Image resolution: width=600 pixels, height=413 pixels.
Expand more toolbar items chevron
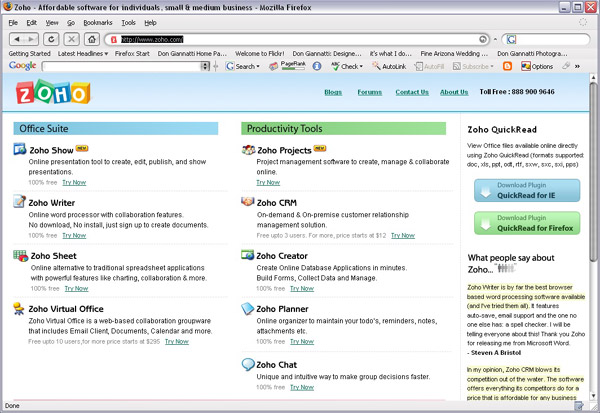pyautogui.click(x=577, y=67)
